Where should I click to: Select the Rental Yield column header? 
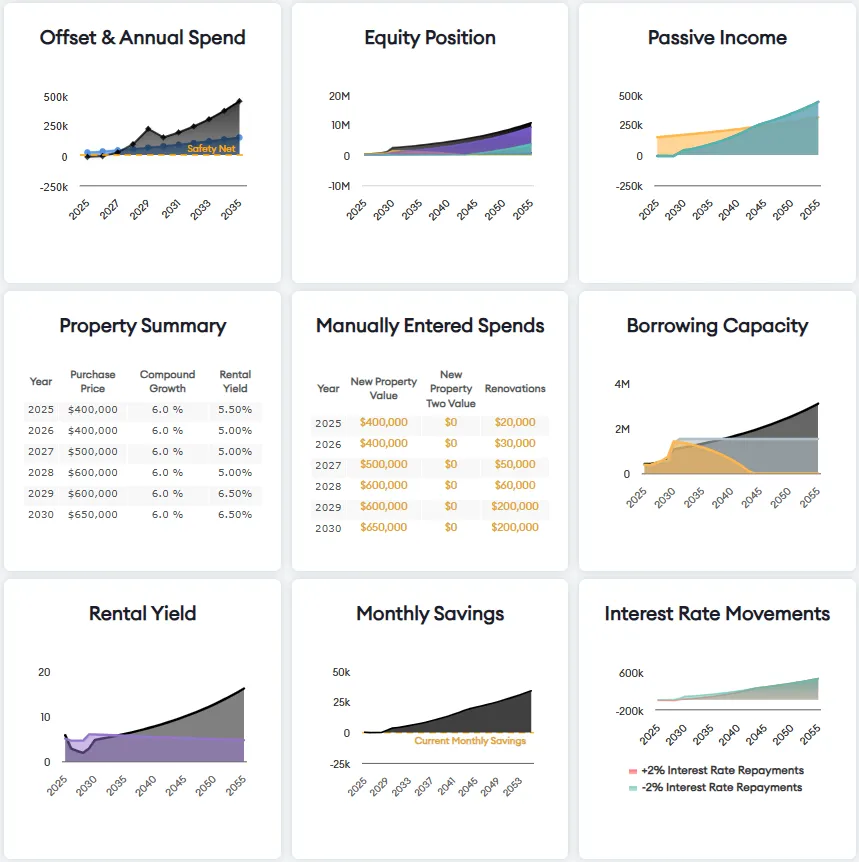(x=235, y=381)
